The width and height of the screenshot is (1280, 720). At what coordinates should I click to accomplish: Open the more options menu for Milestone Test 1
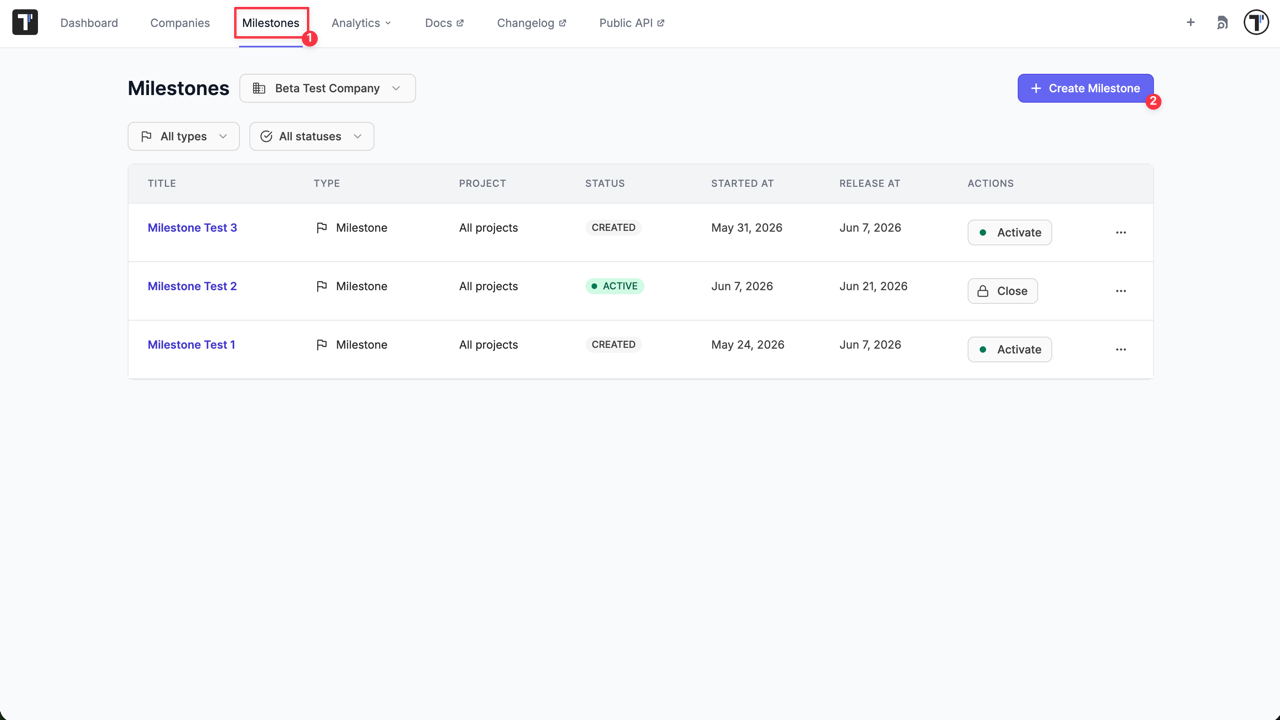1121,349
